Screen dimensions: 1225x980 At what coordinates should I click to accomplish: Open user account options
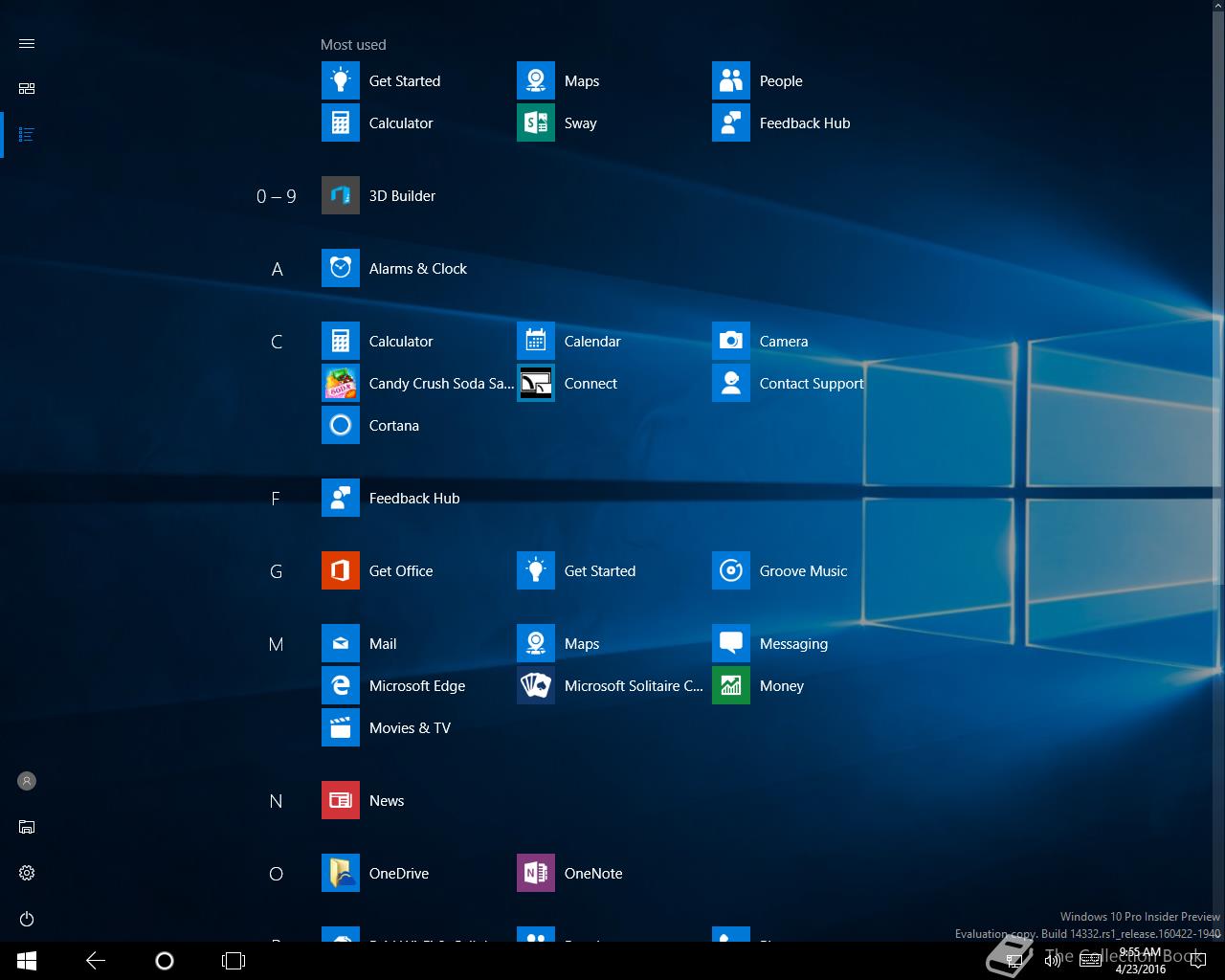[27, 782]
